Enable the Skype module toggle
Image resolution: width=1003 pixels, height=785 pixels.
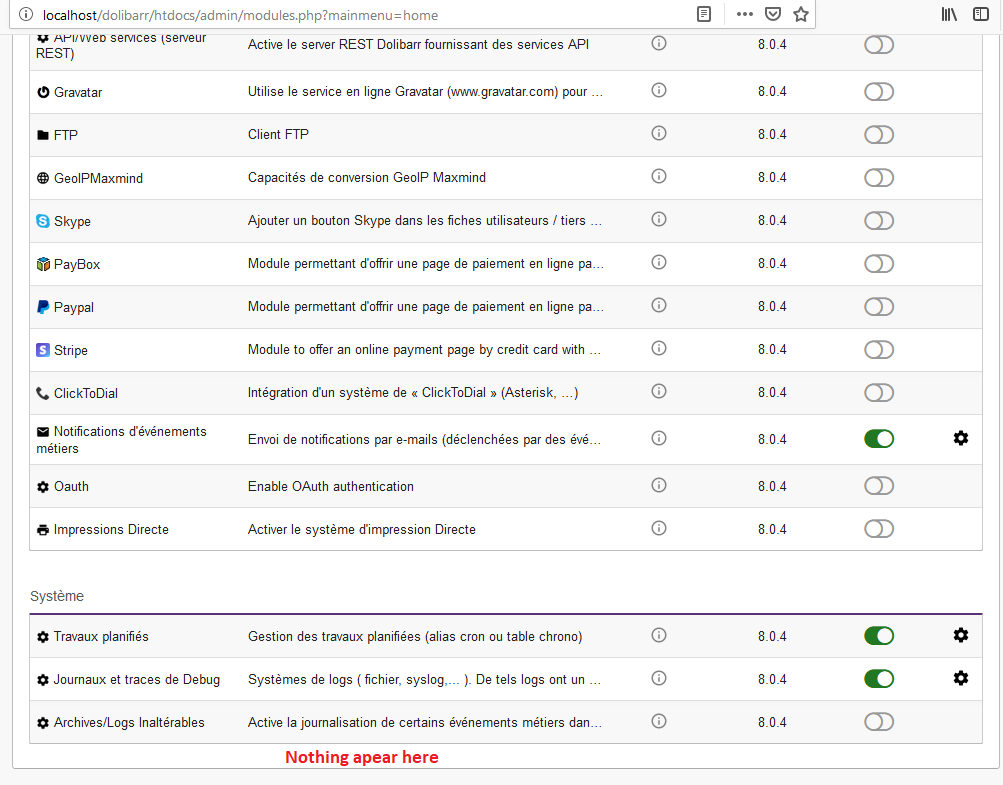click(x=878, y=221)
